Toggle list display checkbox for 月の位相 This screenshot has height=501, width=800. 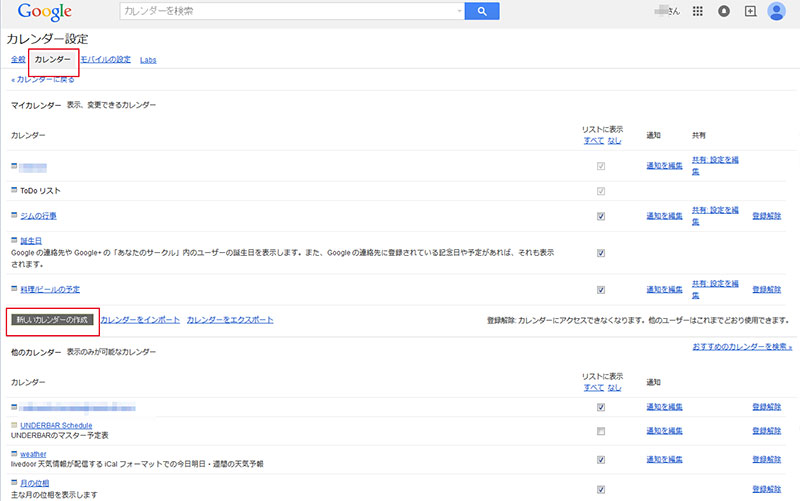pyautogui.click(x=601, y=489)
